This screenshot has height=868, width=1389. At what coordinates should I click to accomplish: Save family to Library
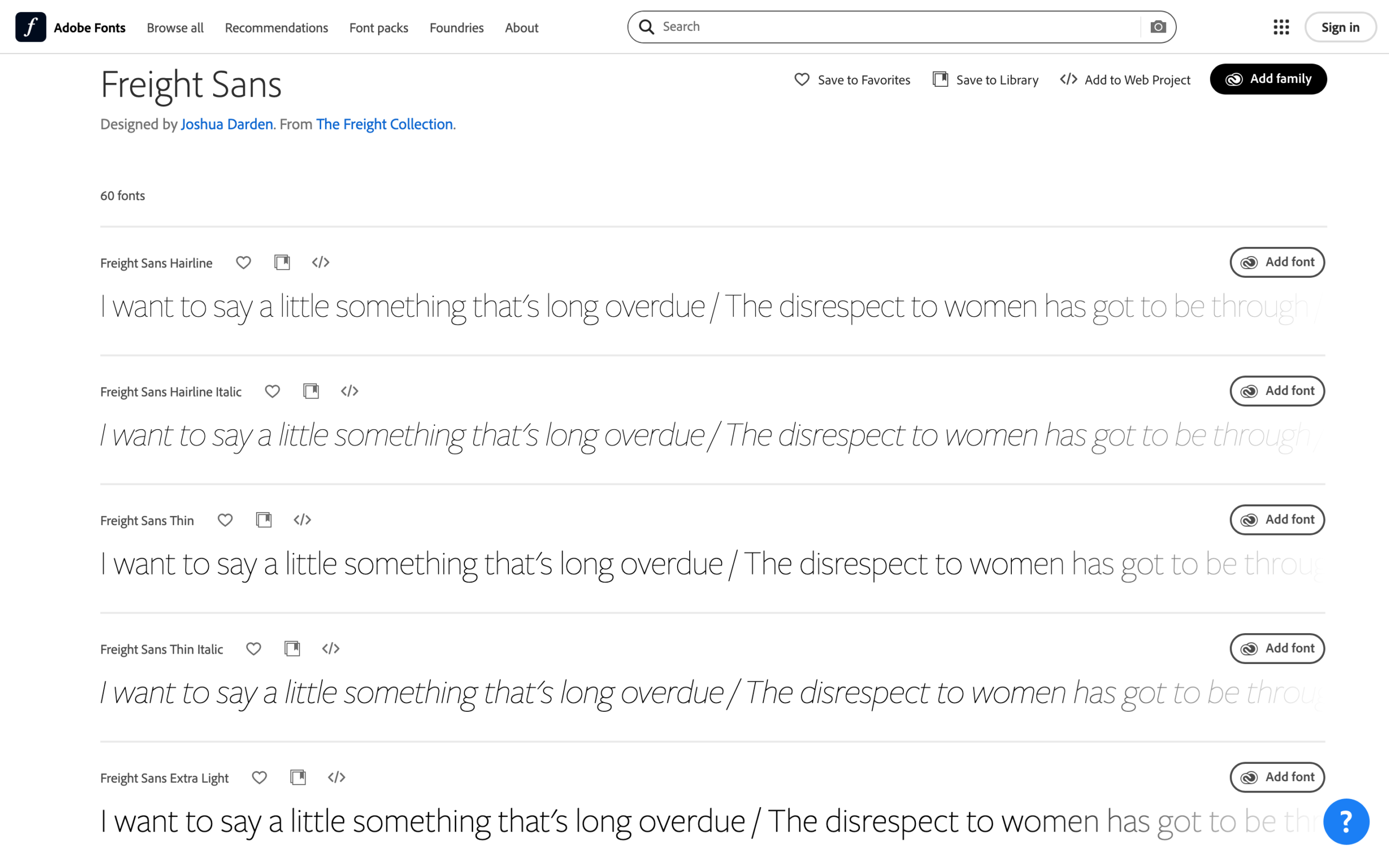[985, 79]
